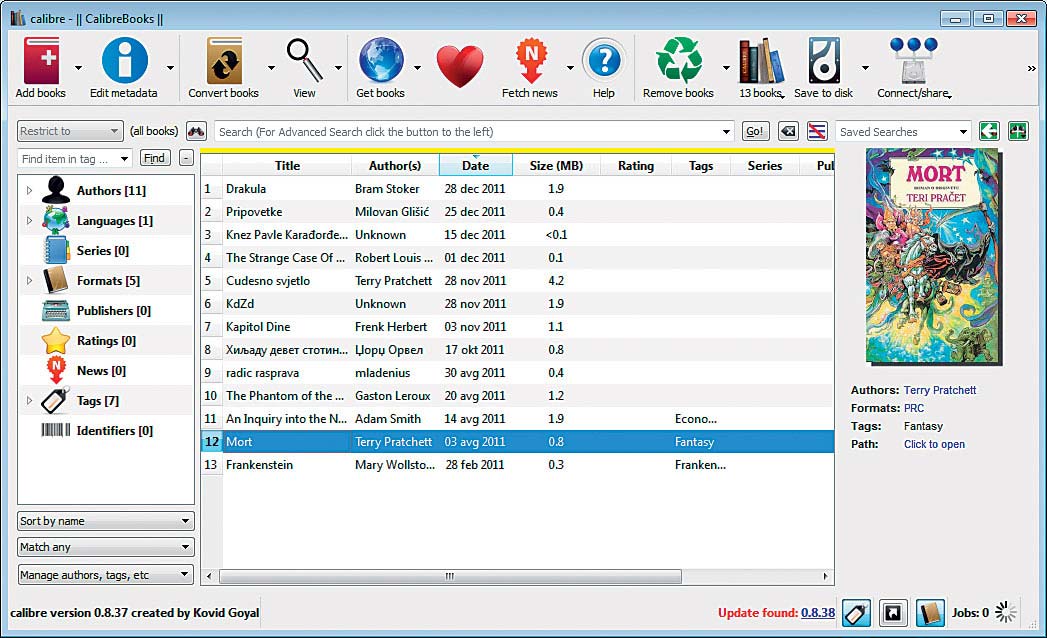Open the 0.8.38 update link
Viewport: 1047px width, 638px height.
click(x=818, y=613)
